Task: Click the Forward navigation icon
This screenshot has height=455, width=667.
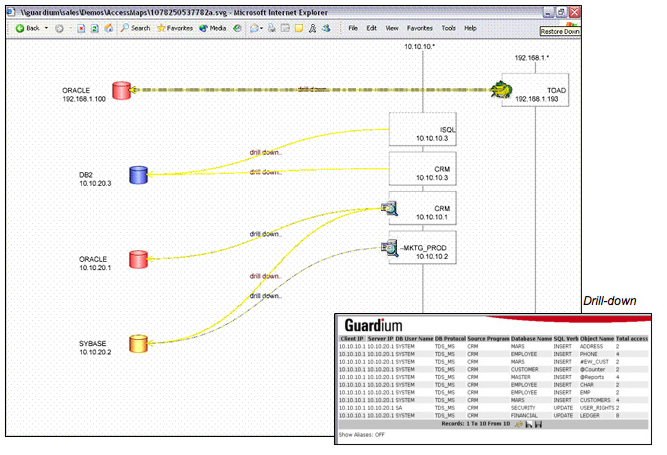Action: pos(59,28)
